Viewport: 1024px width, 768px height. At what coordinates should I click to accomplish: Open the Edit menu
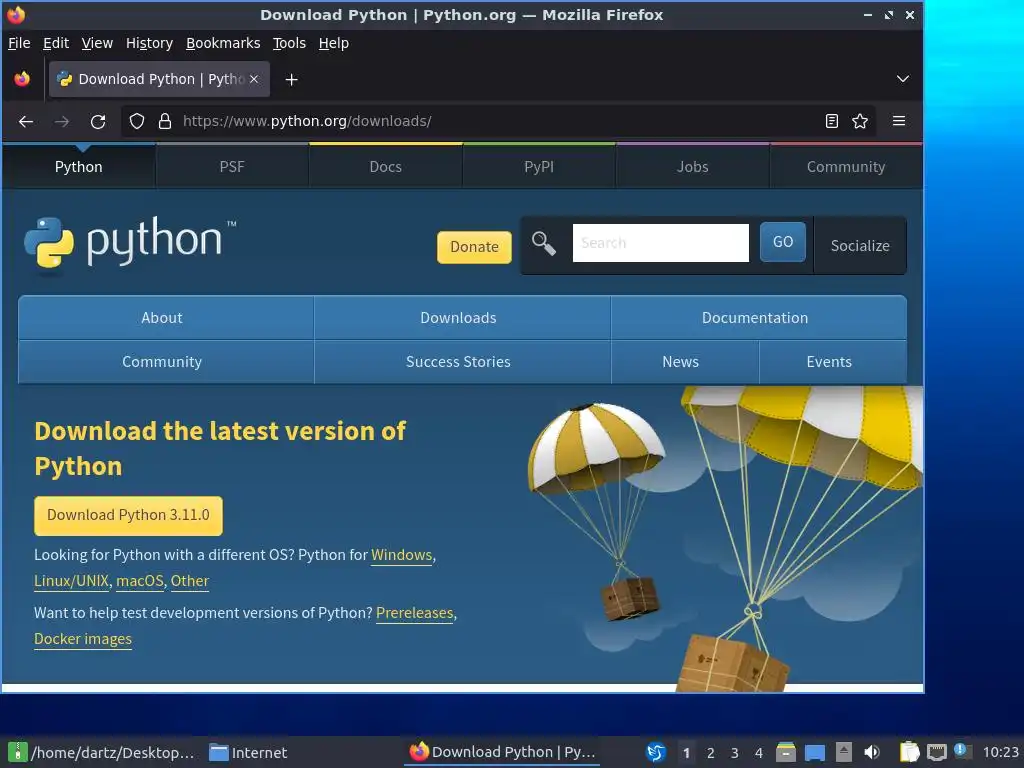(56, 43)
